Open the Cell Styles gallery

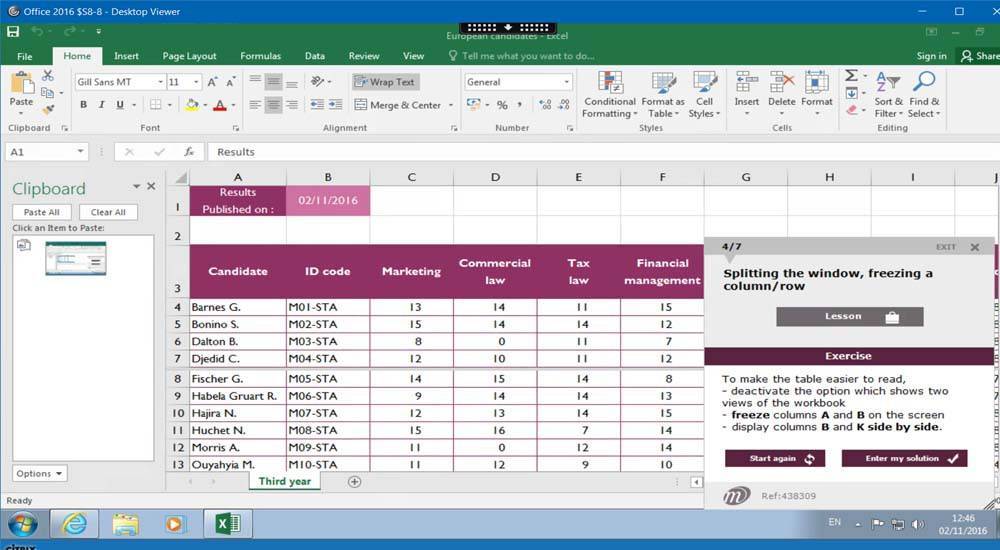[x=704, y=95]
